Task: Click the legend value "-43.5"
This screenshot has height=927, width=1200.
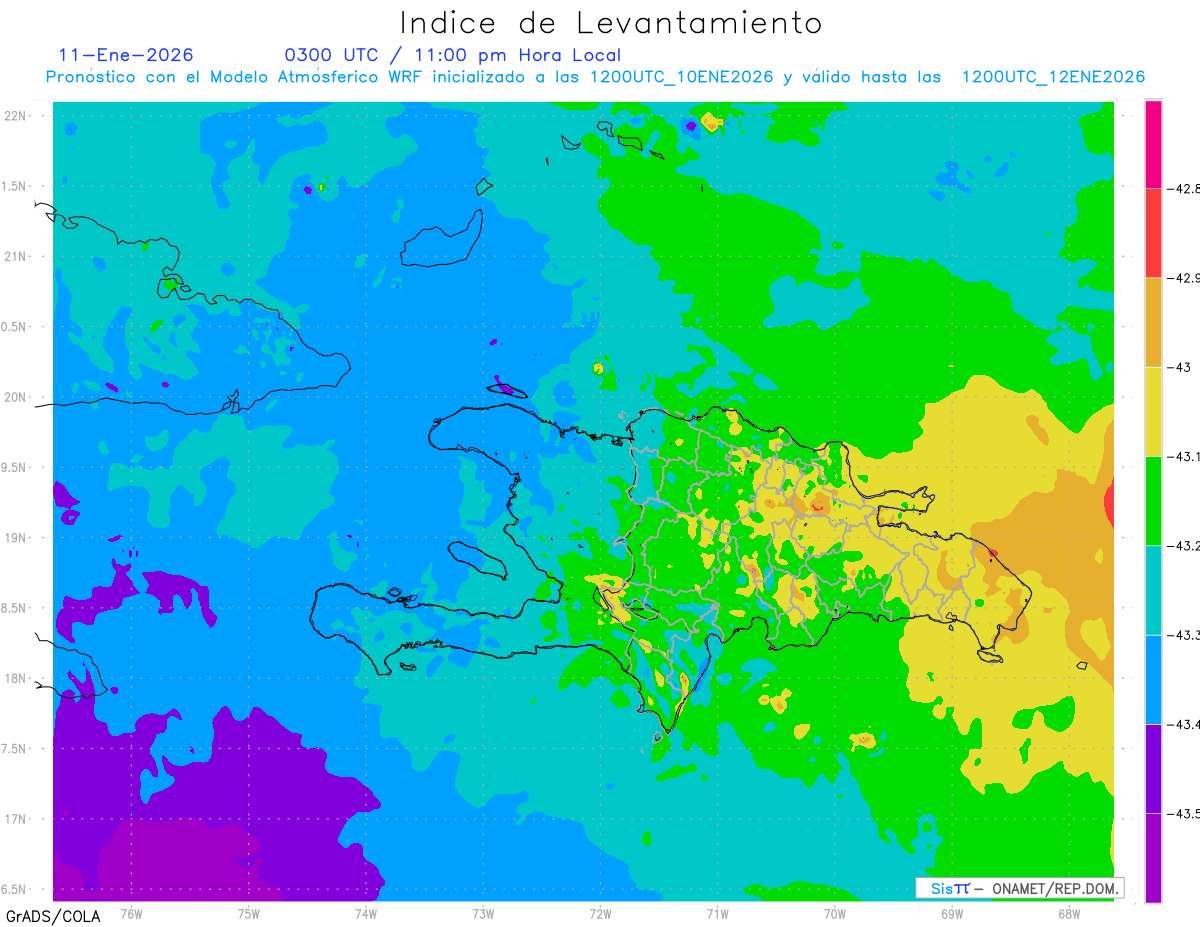Action: coord(1184,814)
